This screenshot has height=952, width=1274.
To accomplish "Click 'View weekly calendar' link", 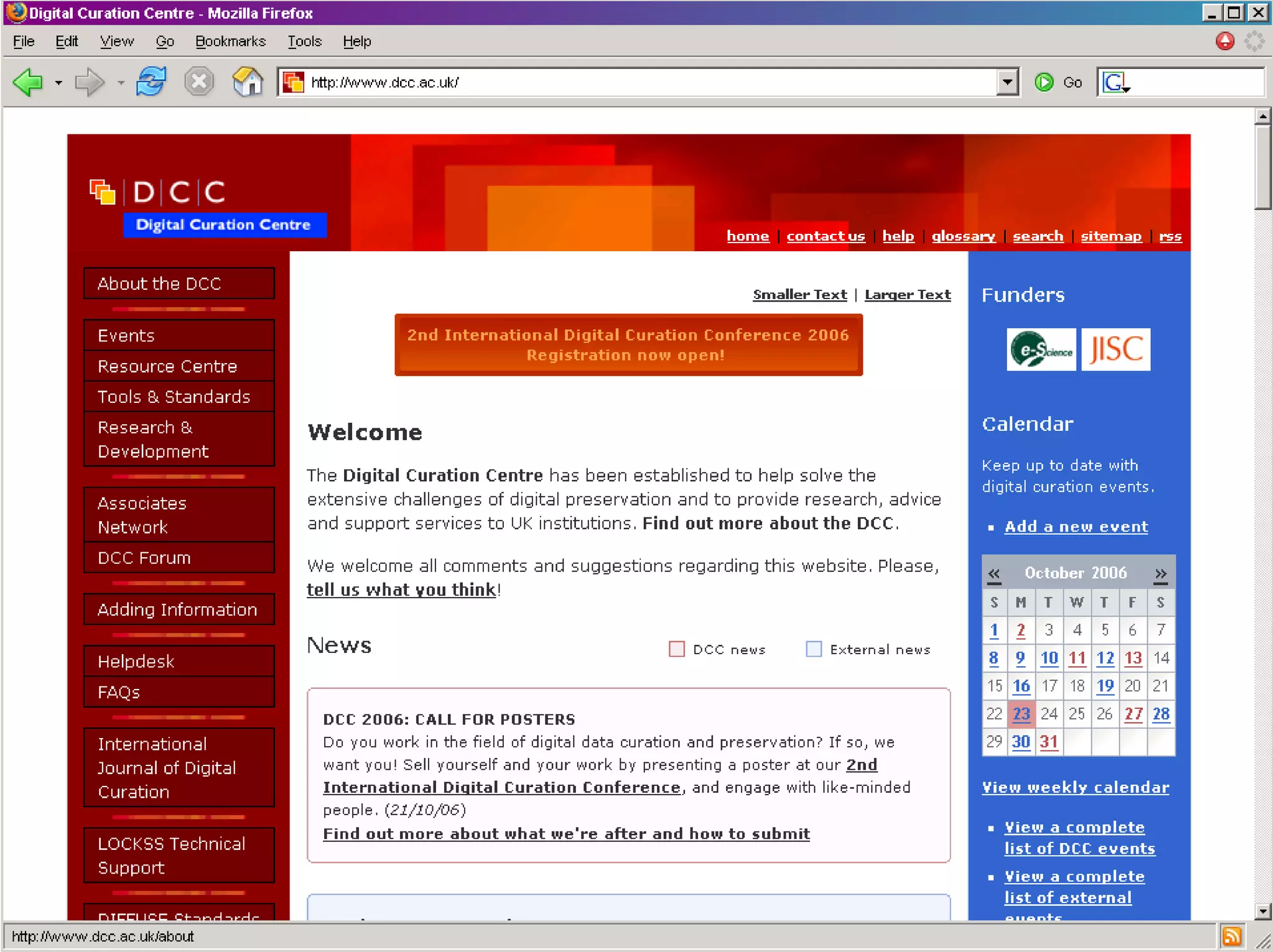I will point(1076,787).
